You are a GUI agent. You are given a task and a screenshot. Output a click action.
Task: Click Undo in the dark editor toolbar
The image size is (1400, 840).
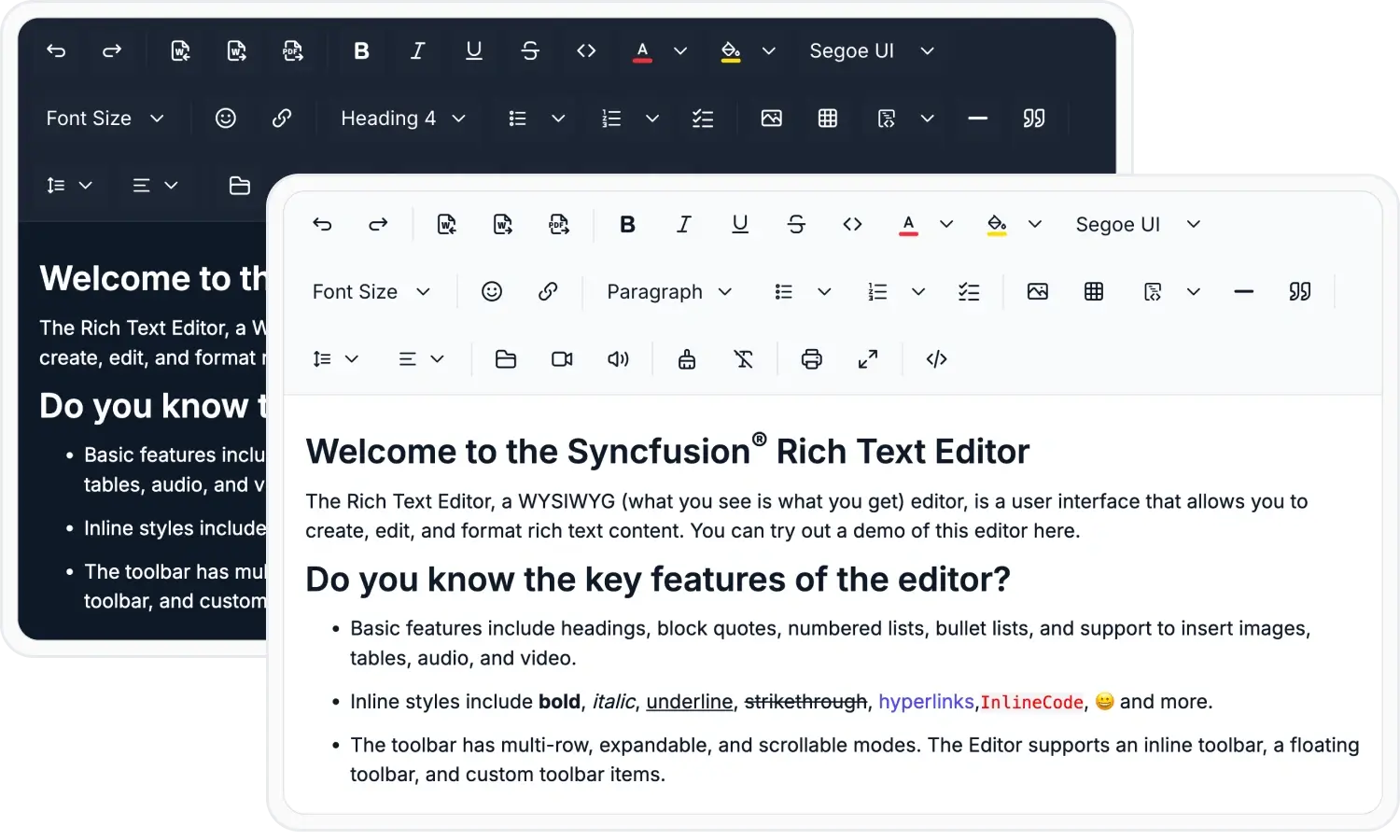pos(56,51)
